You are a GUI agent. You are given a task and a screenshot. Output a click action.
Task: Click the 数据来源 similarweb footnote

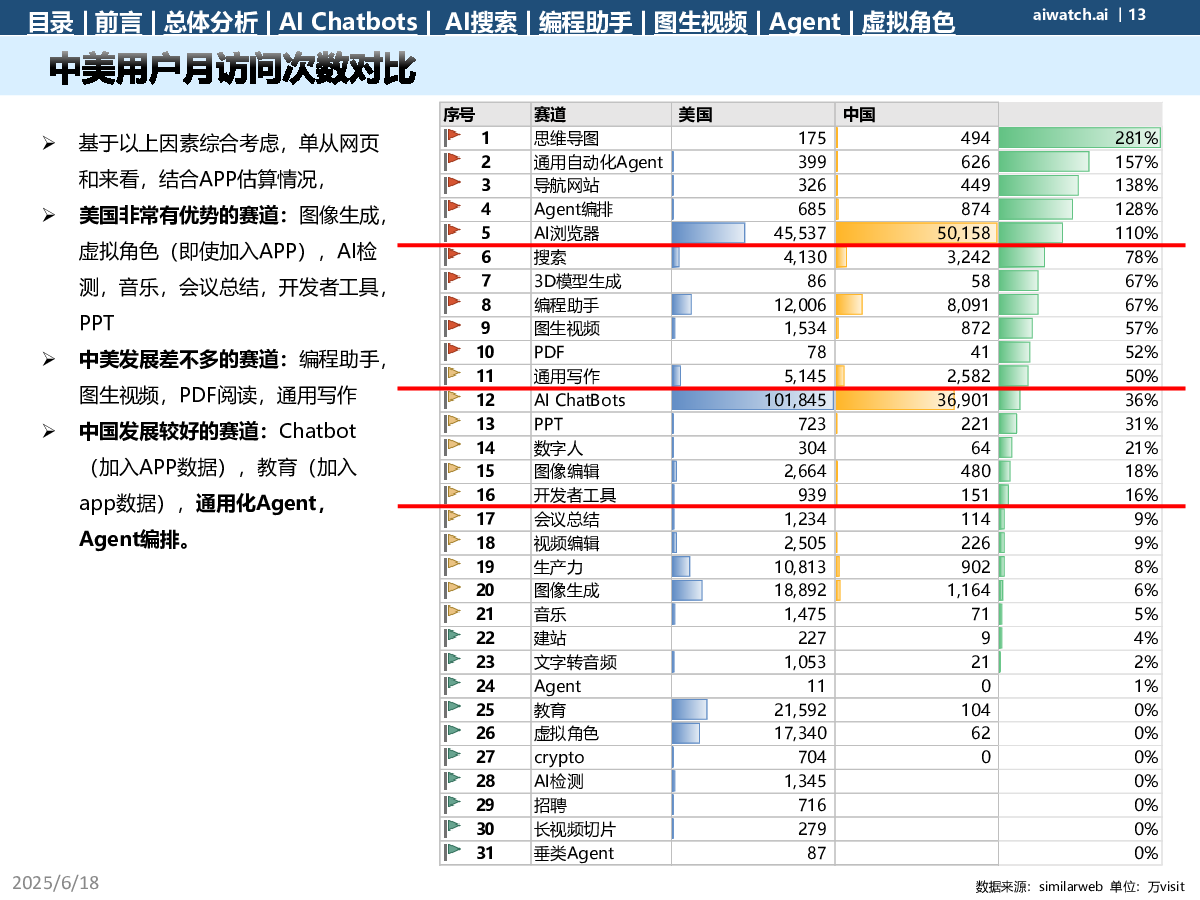(1080, 886)
